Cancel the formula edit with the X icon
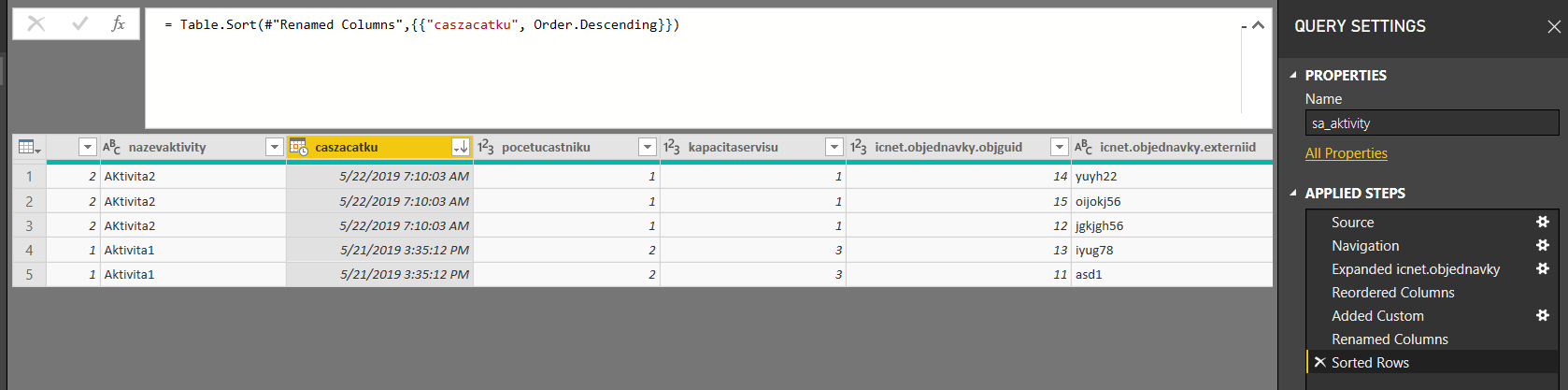Viewport: 1568px width, 390px height. (36, 23)
